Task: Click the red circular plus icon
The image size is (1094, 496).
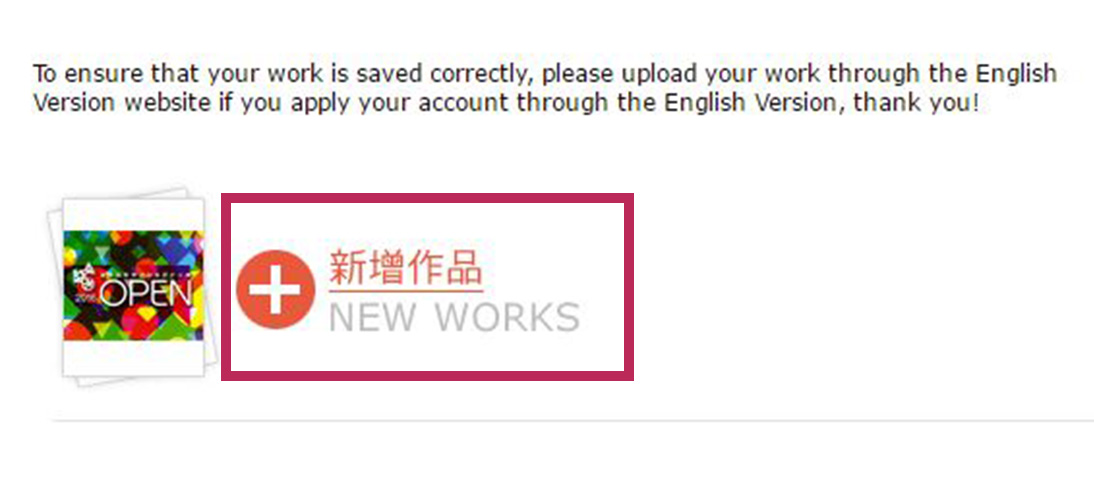Action: coord(276,289)
